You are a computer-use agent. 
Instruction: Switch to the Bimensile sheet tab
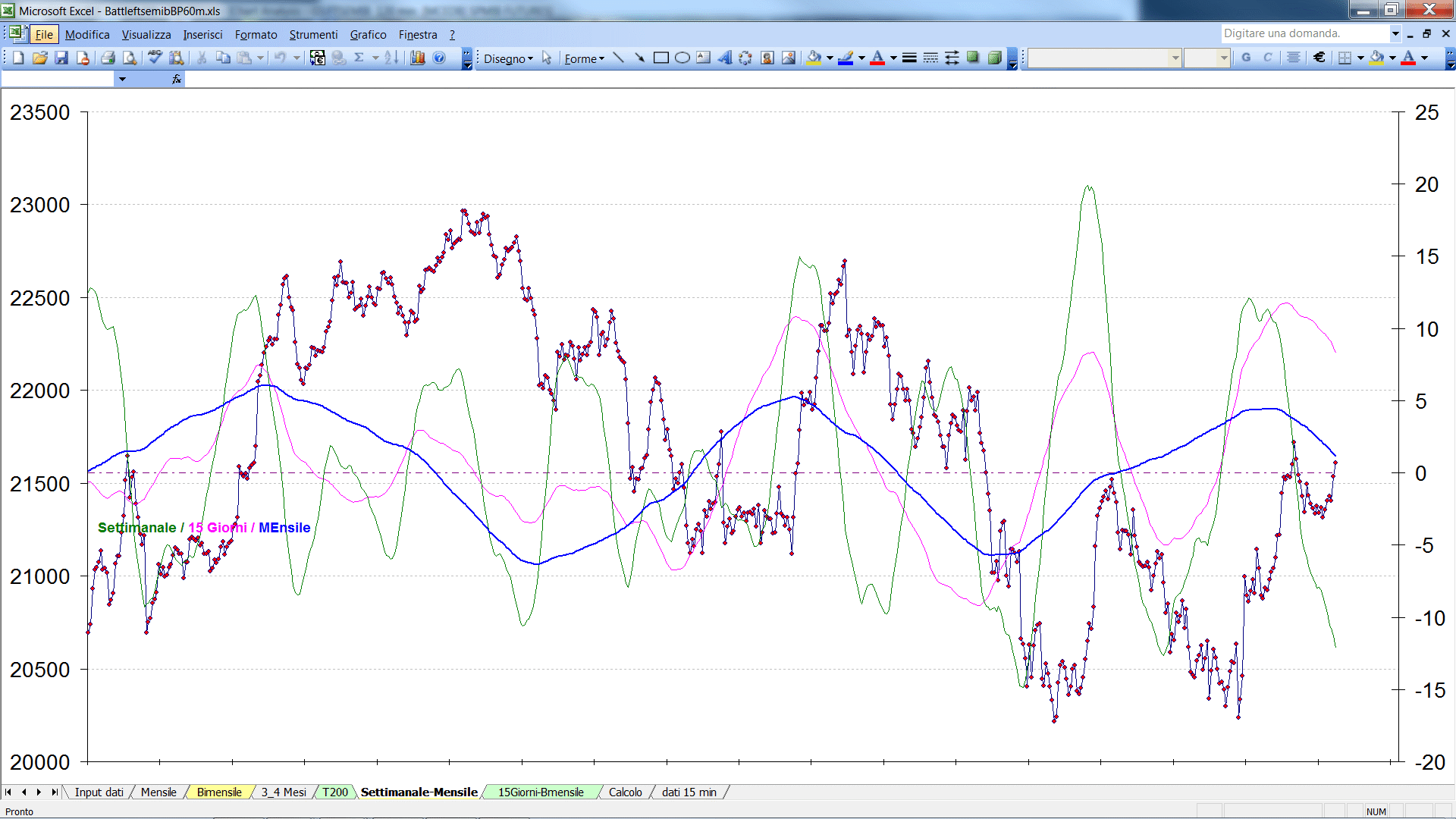[x=219, y=792]
